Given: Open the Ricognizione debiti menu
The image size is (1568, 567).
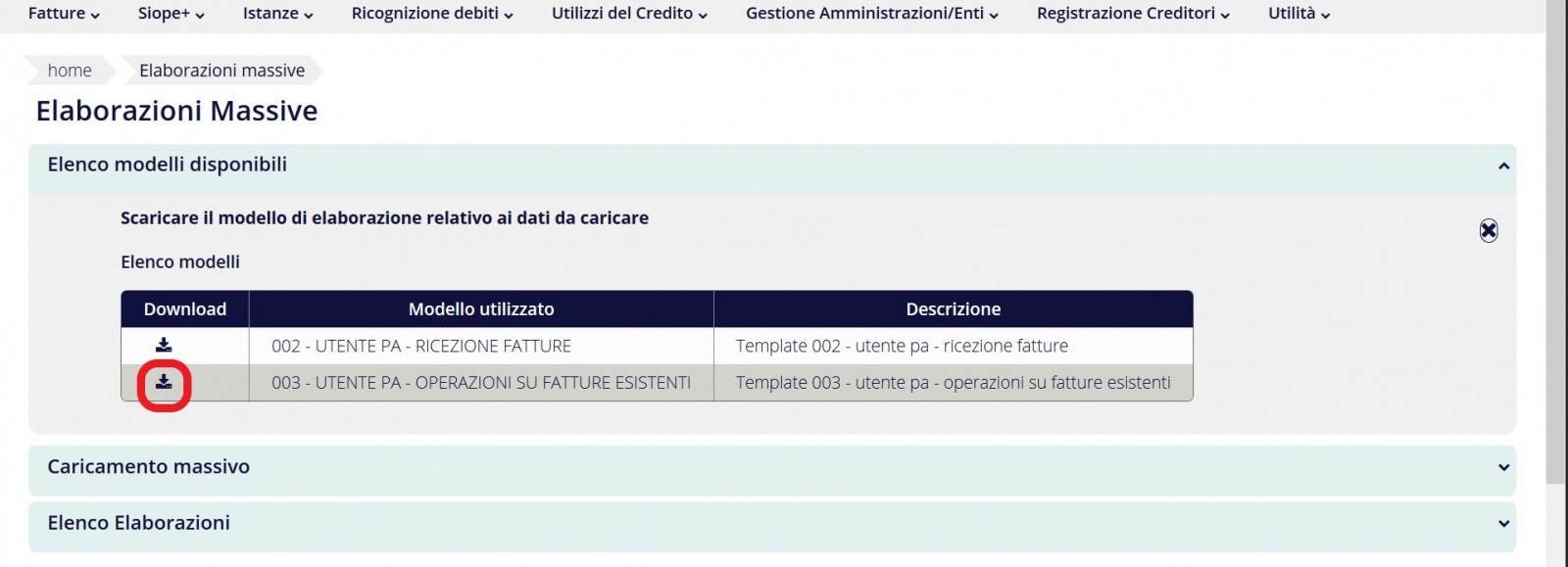Looking at the screenshot, I should click(432, 14).
